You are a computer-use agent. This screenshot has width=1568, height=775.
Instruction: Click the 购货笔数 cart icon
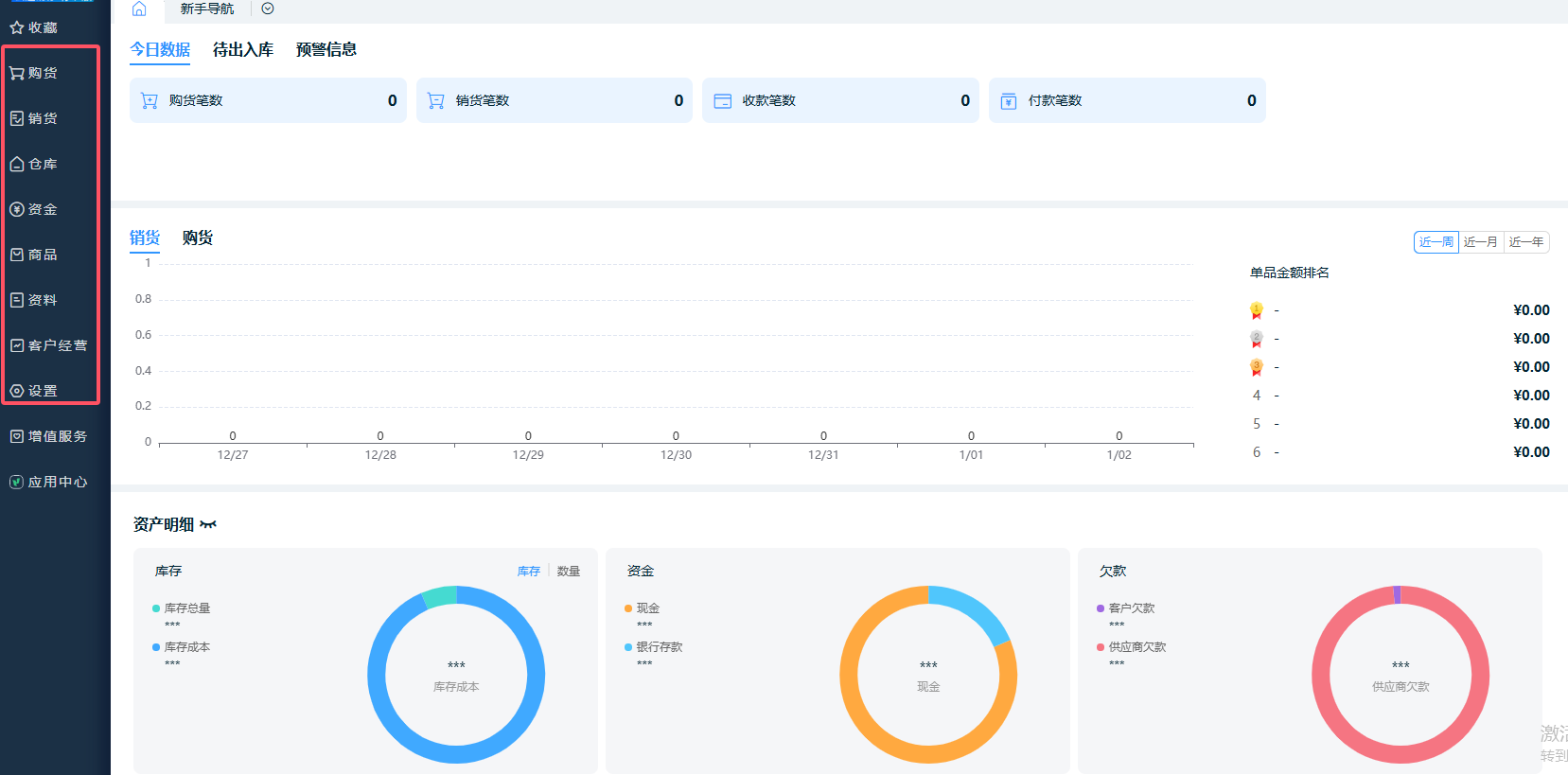tap(150, 100)
